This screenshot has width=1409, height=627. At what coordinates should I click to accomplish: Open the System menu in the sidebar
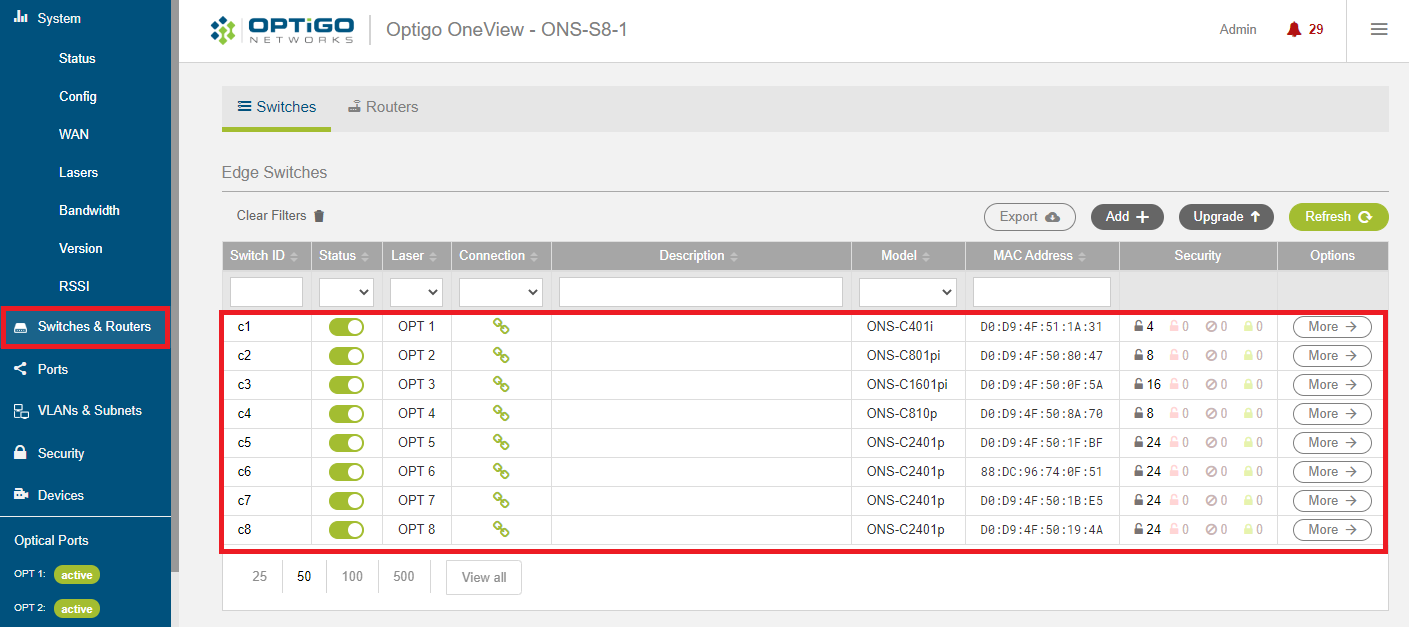point(56,17)
